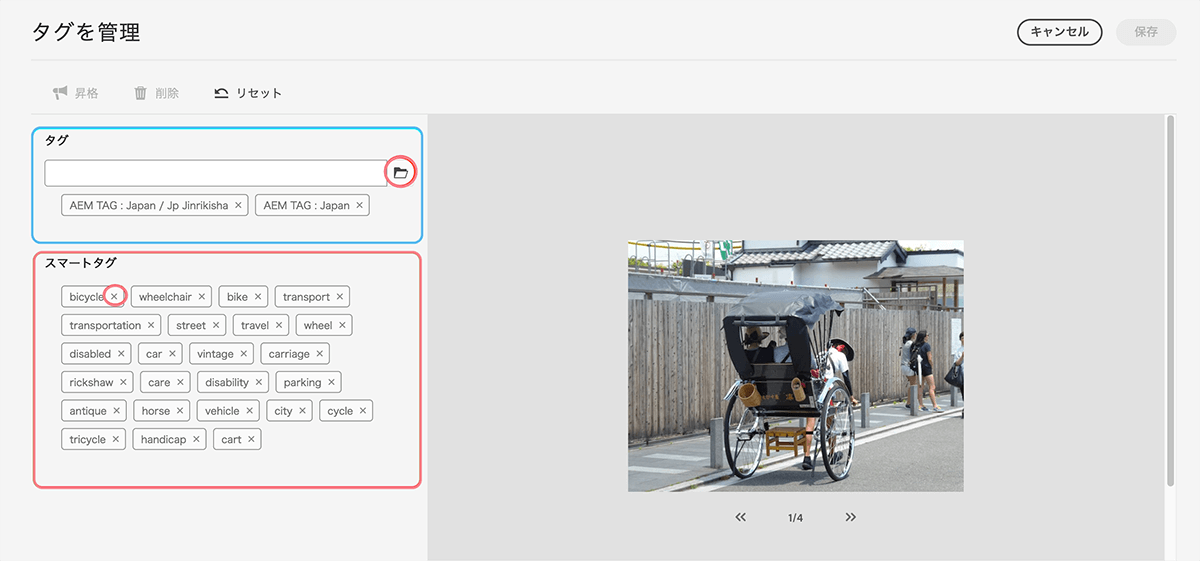1200x561 pixels.
Task: Click the リセット reset toolbar item
Action: pyautogui.click(x=248, y=93)
